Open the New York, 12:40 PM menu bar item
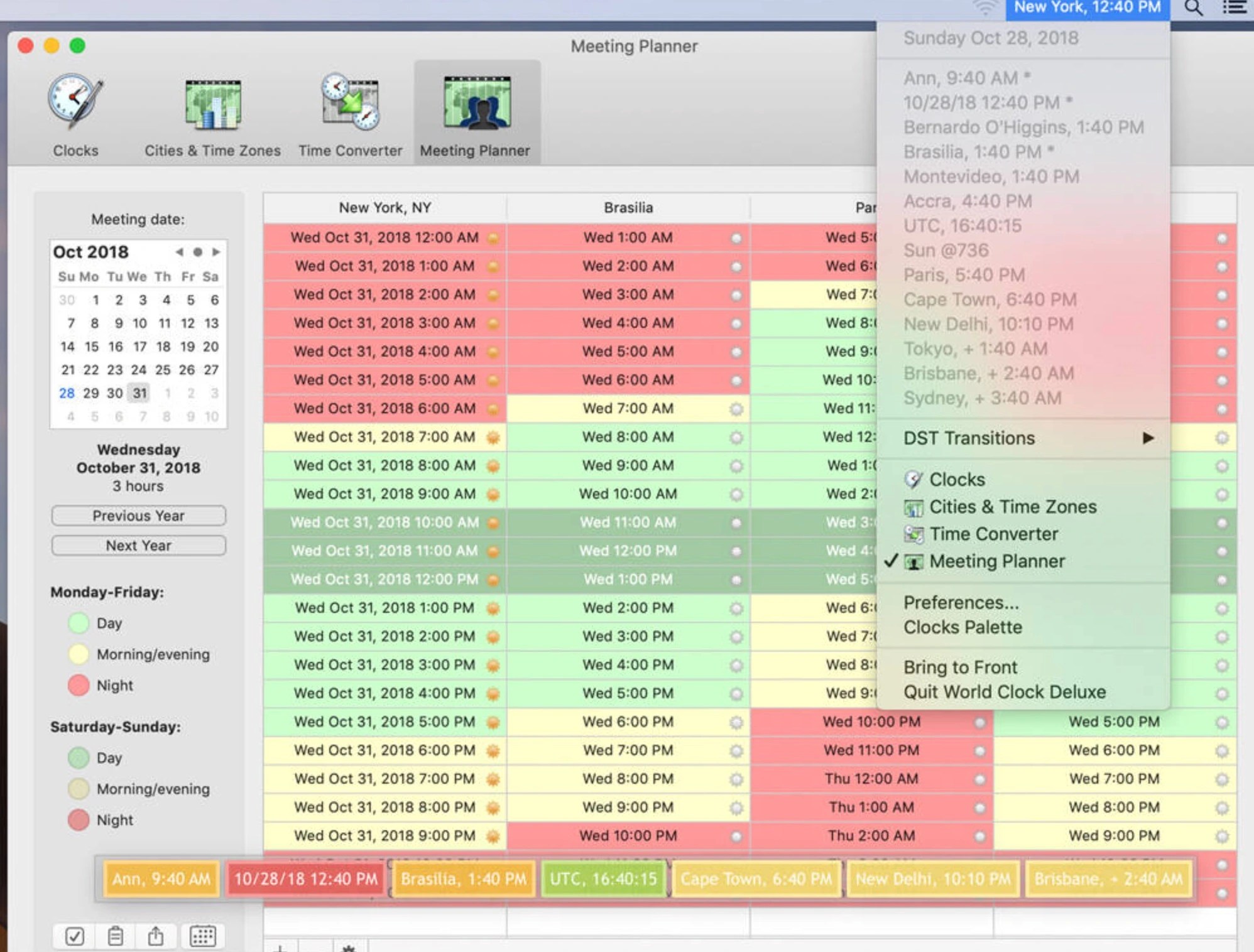 coord(1087,8)
